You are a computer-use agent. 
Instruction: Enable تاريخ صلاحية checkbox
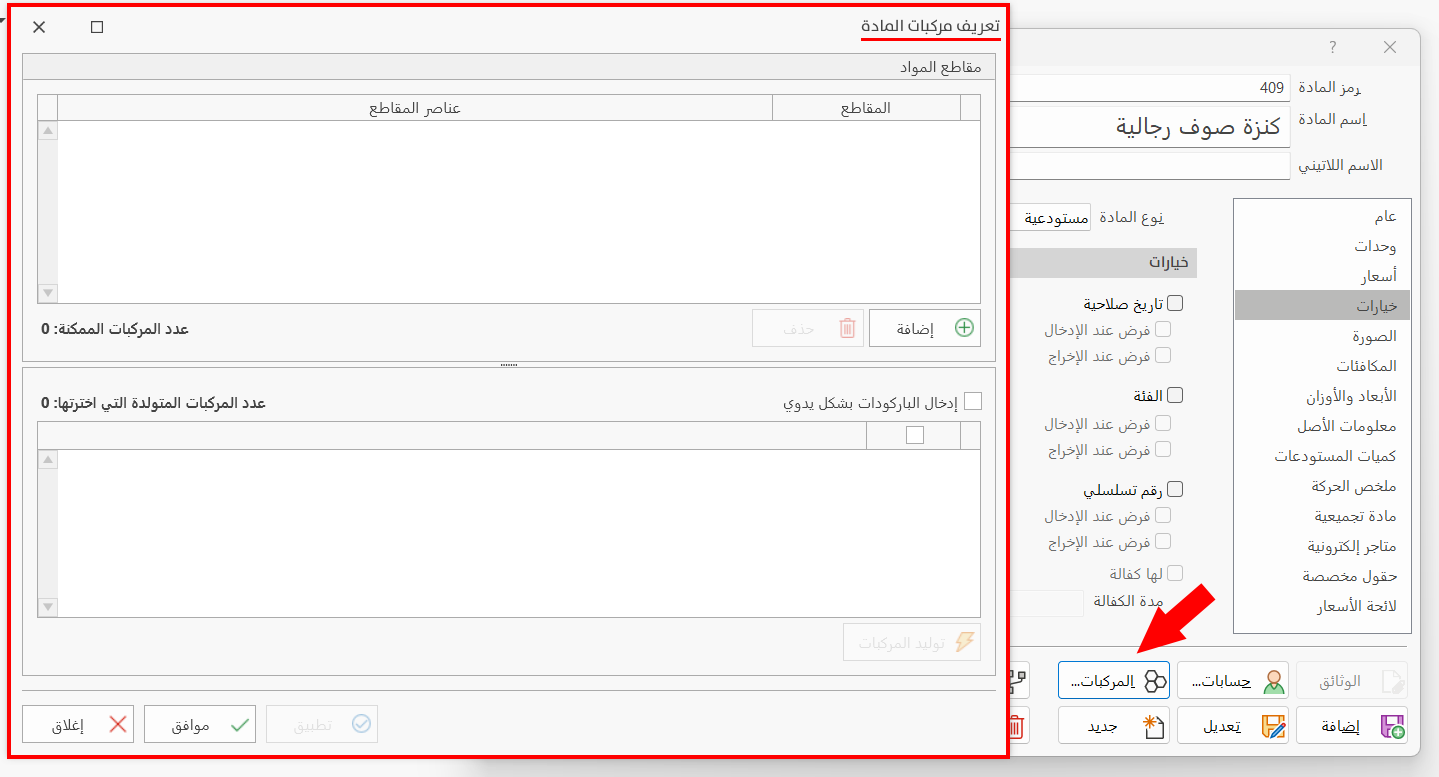[x=1175, y=303]
